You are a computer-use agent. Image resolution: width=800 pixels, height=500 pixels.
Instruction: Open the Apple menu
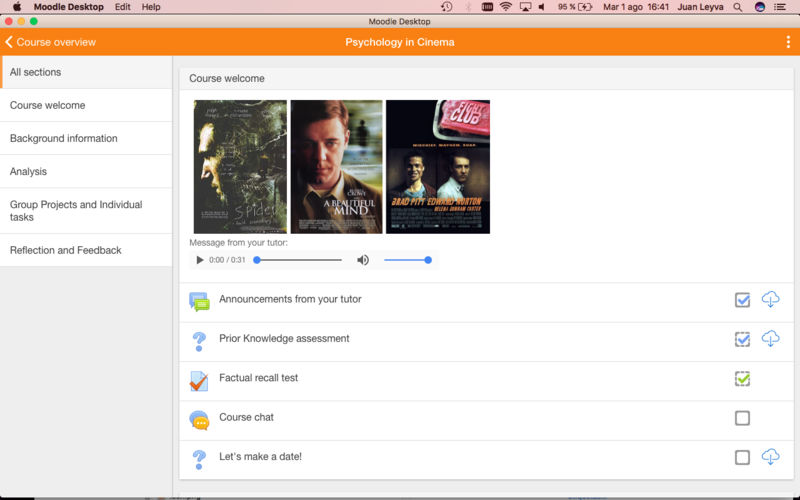pos(17,7)
